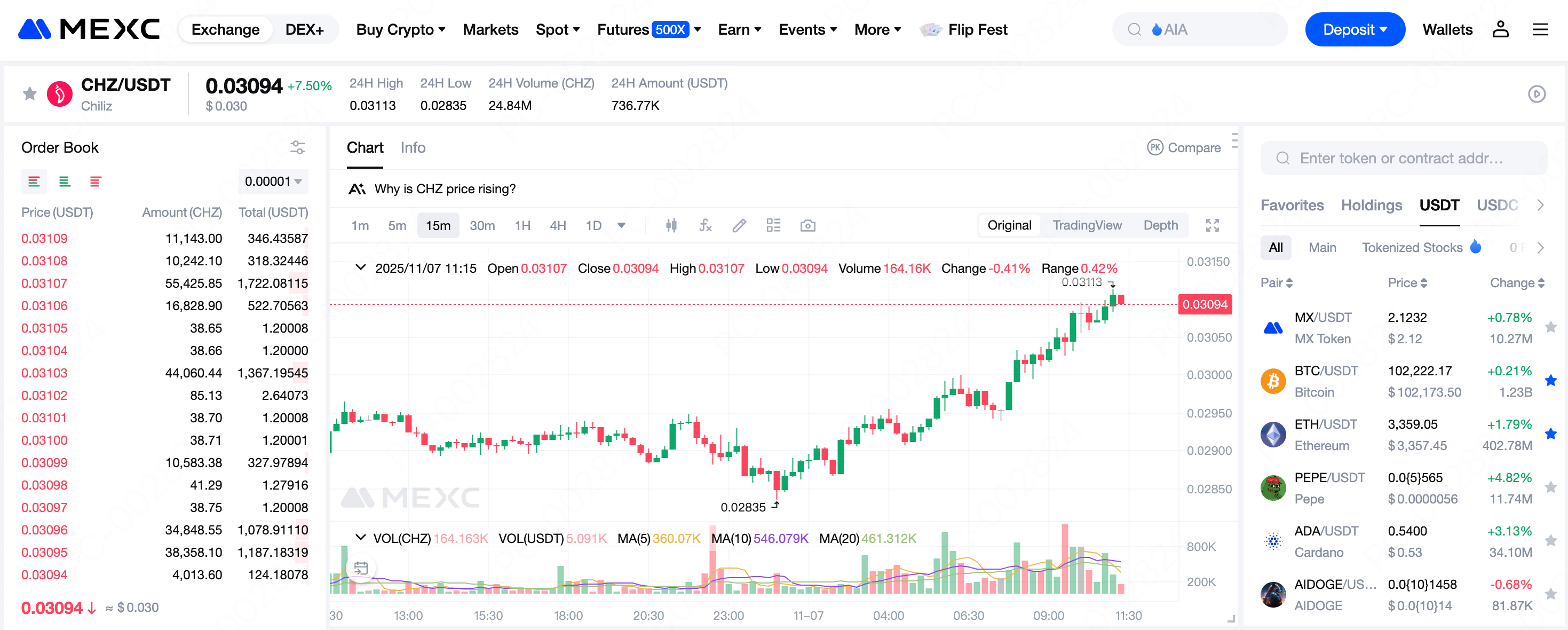This screenshot has width=1568, height=630.
Task: Switch to the Info tab
Action: [413, 147]
